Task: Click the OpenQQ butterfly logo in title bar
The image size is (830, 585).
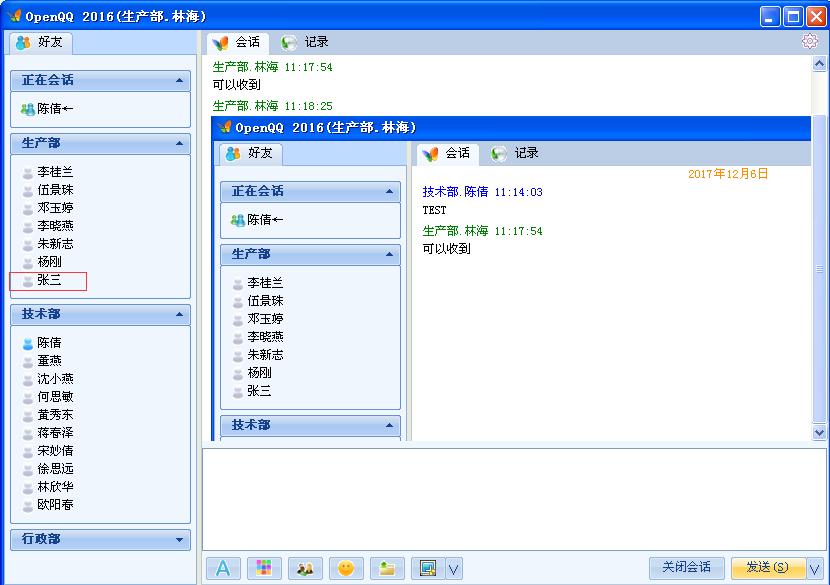Action: pos(14,16)
